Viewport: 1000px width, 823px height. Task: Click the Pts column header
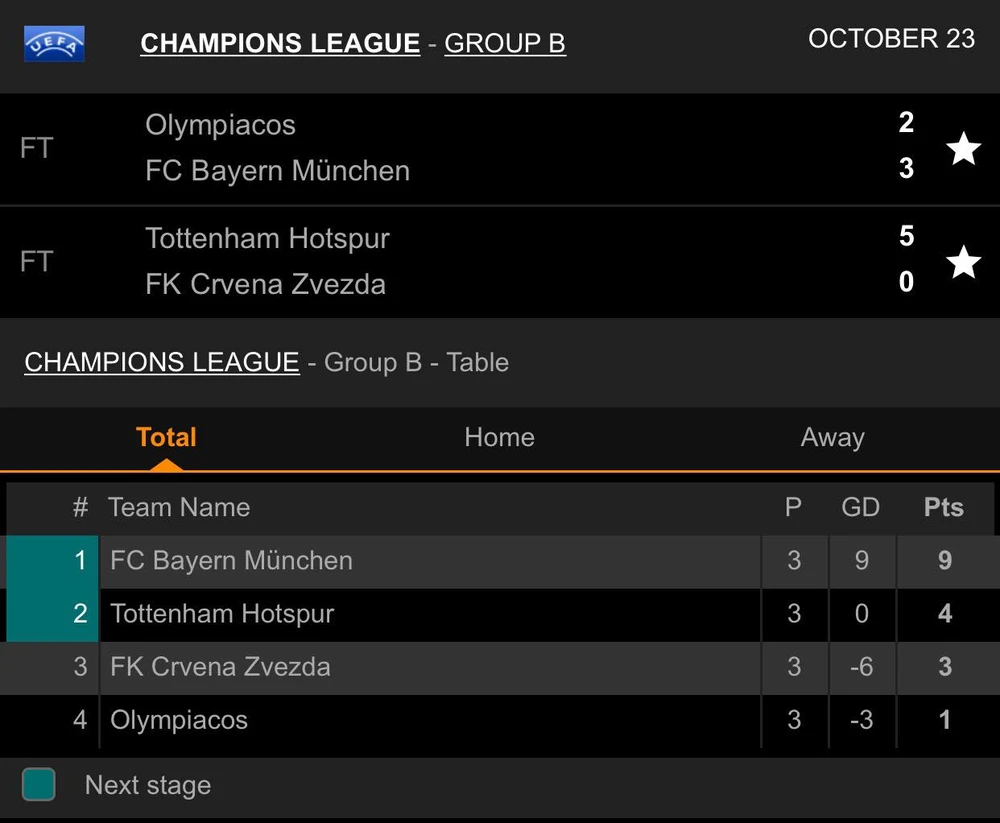click(x=943, y=508)
